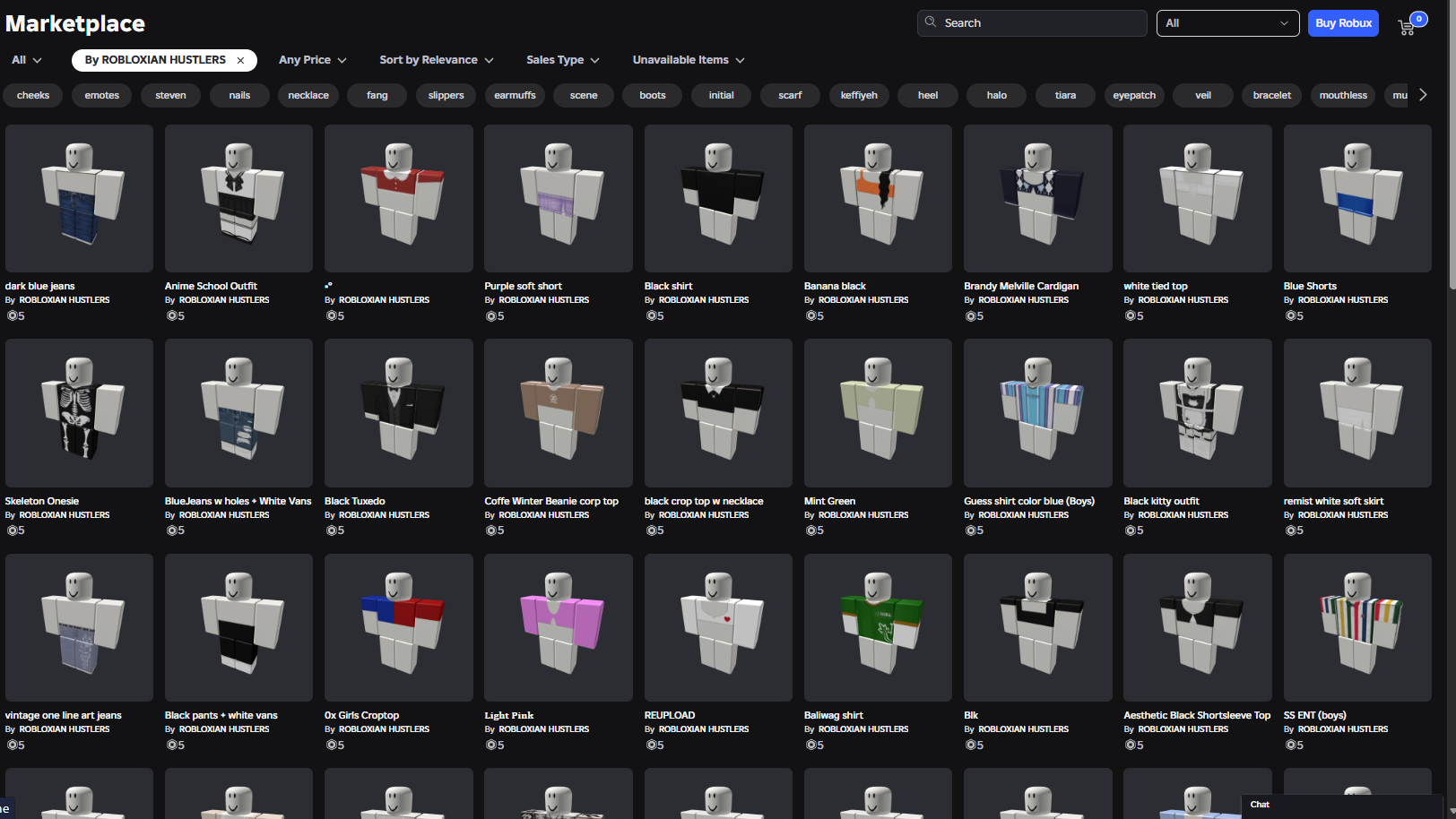Click BlueJeans w holes + White Vans title
This screenshot has width=1456, height=819.
[238, 501]
